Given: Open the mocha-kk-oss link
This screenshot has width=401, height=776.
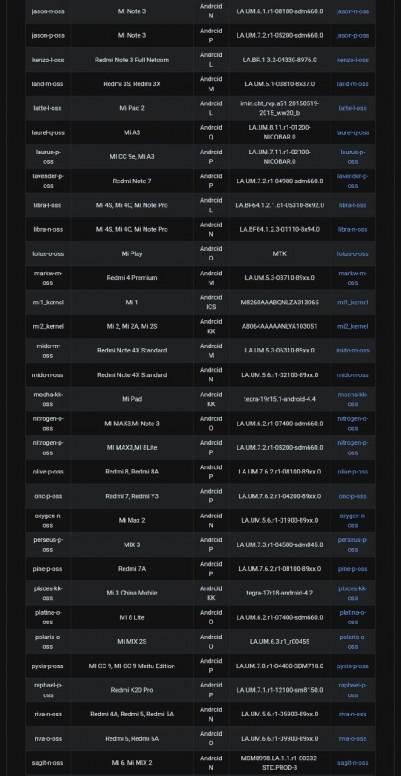Looking at the screenshot, I should pyautogui.click(x=352, y=399).
